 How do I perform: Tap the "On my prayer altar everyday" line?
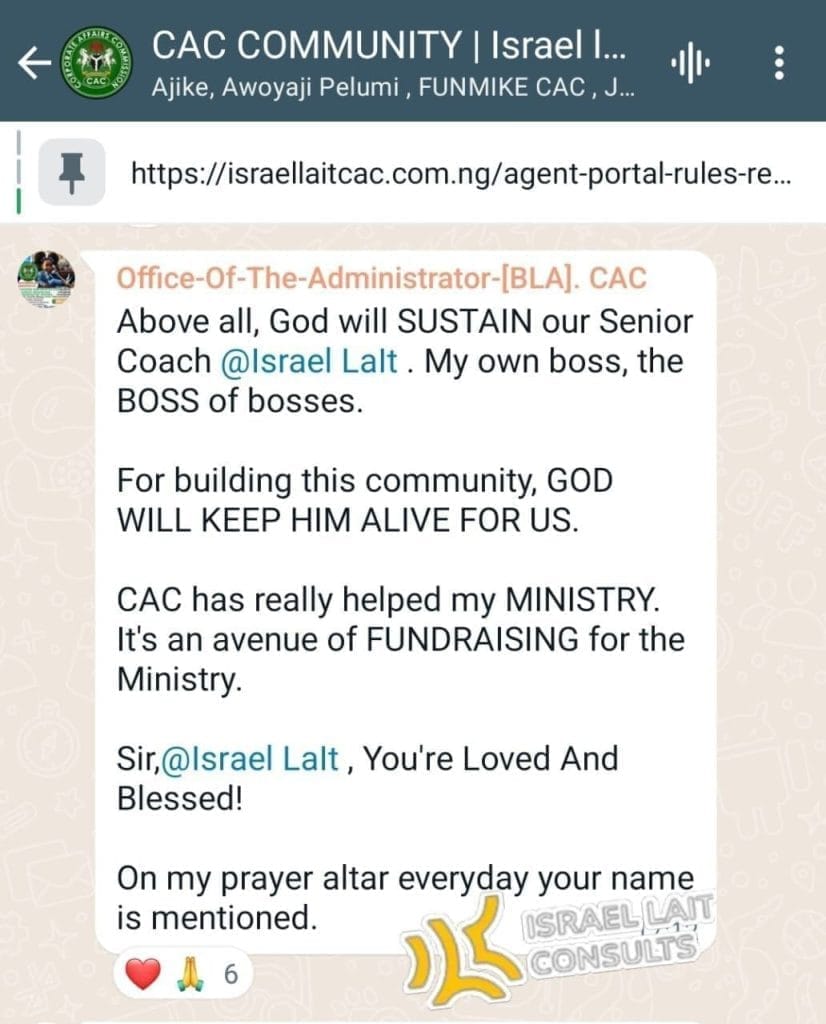click(404, 879)
